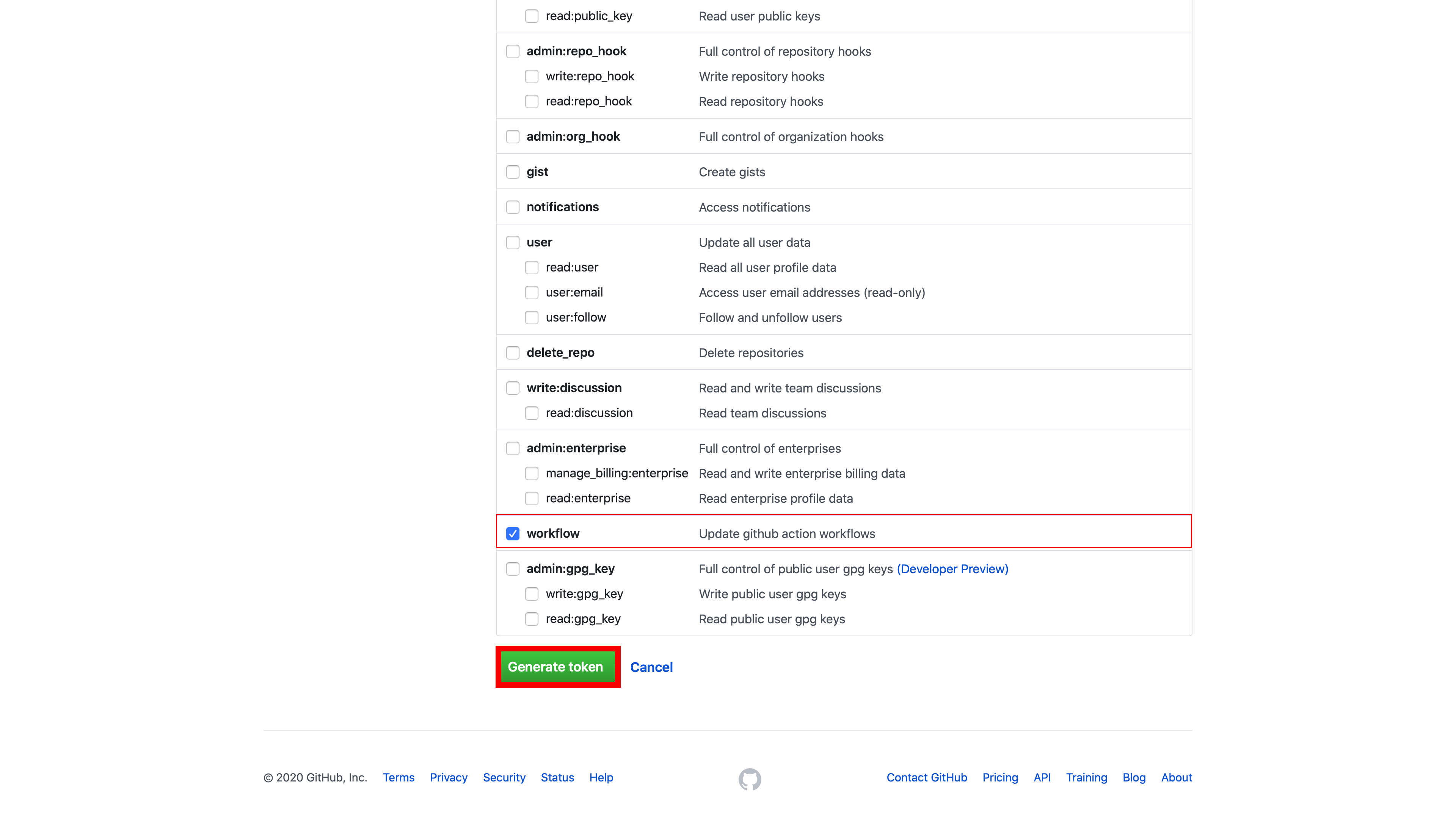Open the Terms footer link

[x=399, y=778]
